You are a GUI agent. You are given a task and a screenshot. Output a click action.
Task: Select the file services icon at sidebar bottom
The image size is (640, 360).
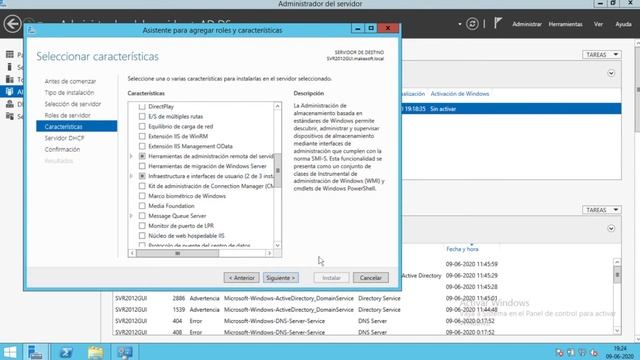(x=10, y=116)
